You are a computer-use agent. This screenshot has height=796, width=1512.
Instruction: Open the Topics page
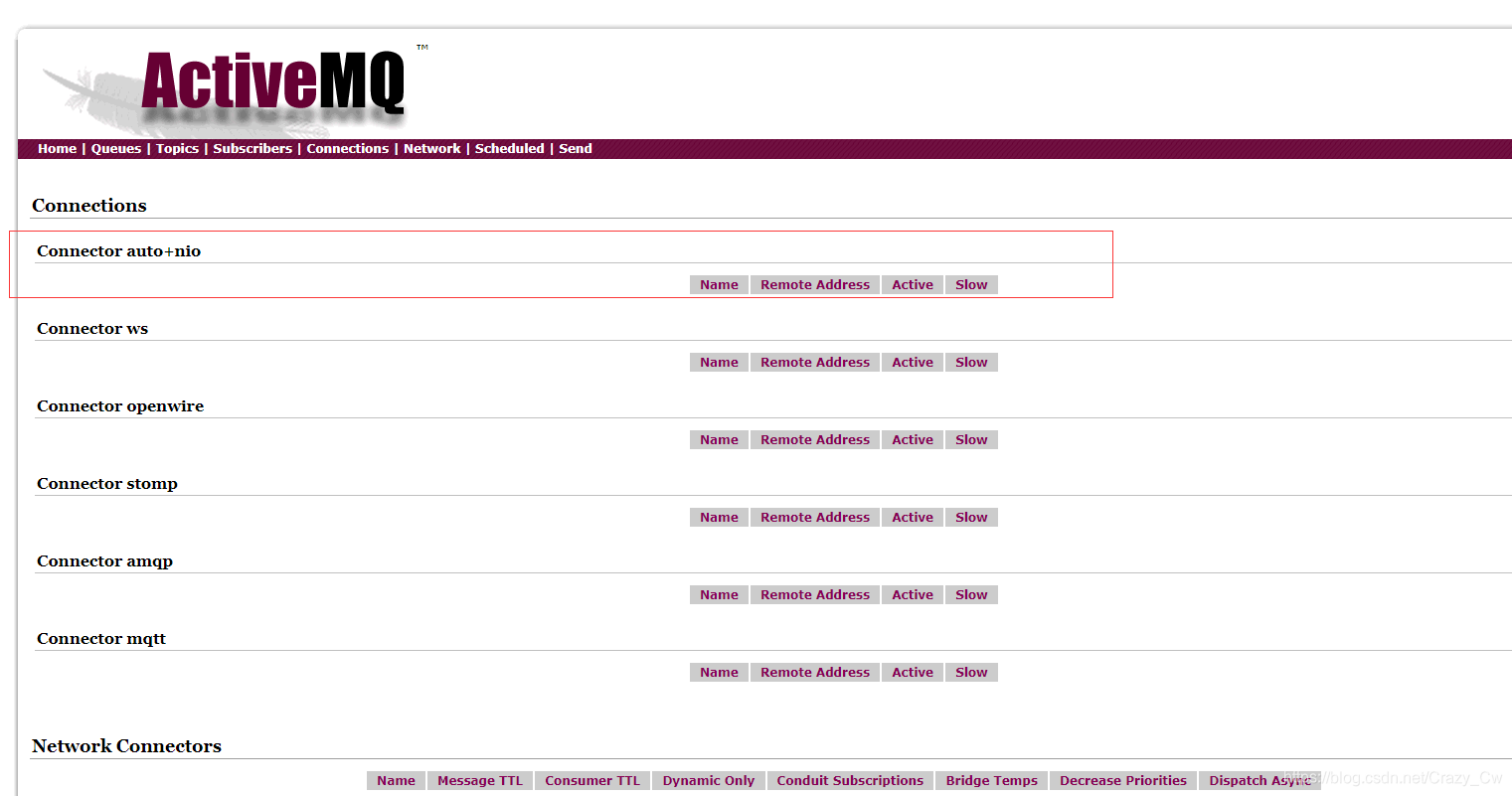click(177, 148)
